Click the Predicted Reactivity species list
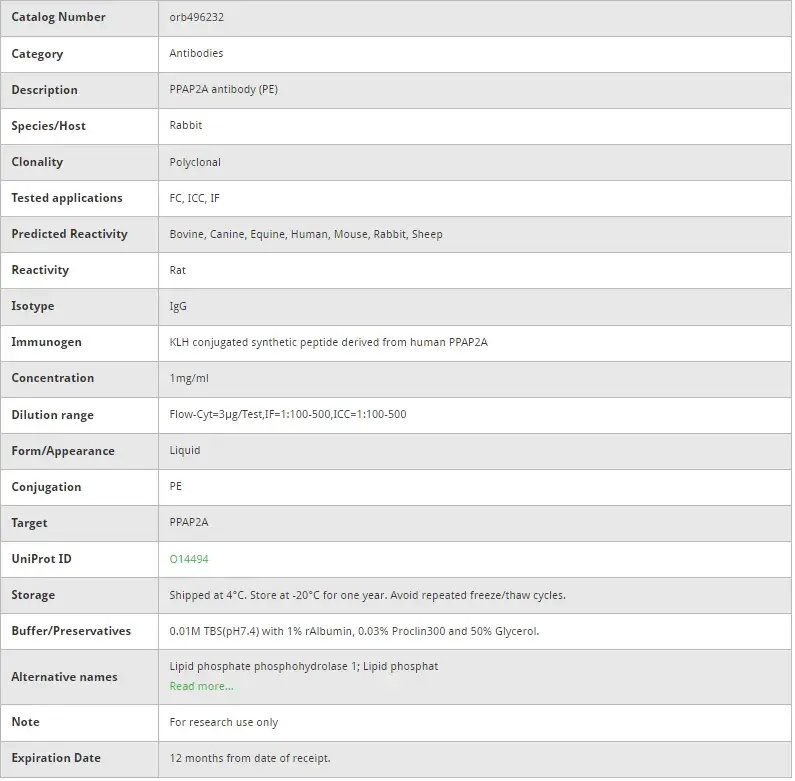Image resolution: width=795 pixels, height=781 pixels. [306, 234]
